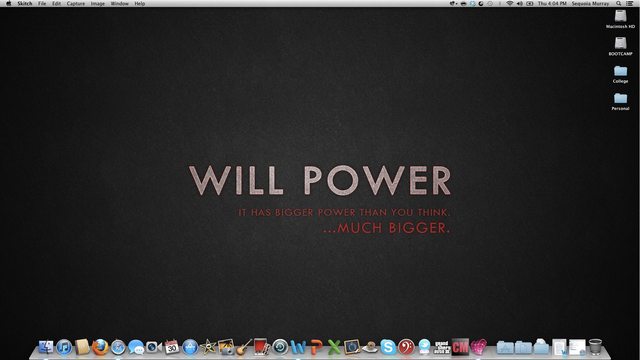The image size is (640, 360).
Task: Open FaceTime camera icon in dock
Action: click(x=154, y=347)
